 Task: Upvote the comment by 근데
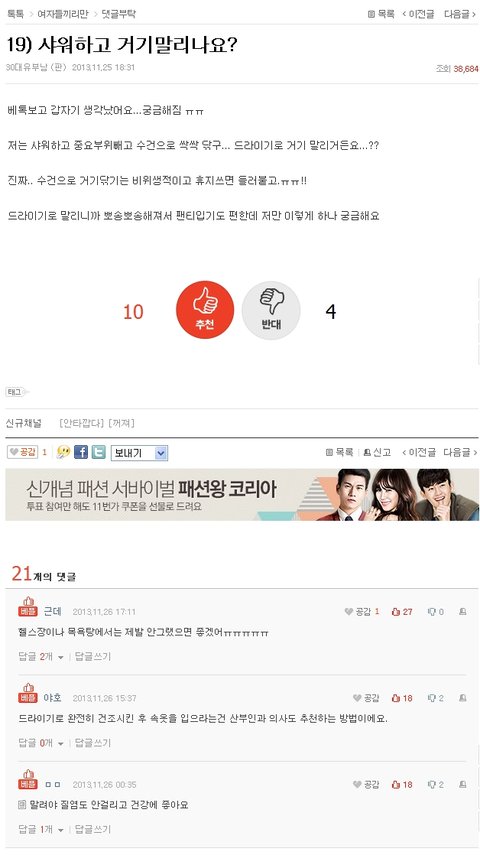402,612
